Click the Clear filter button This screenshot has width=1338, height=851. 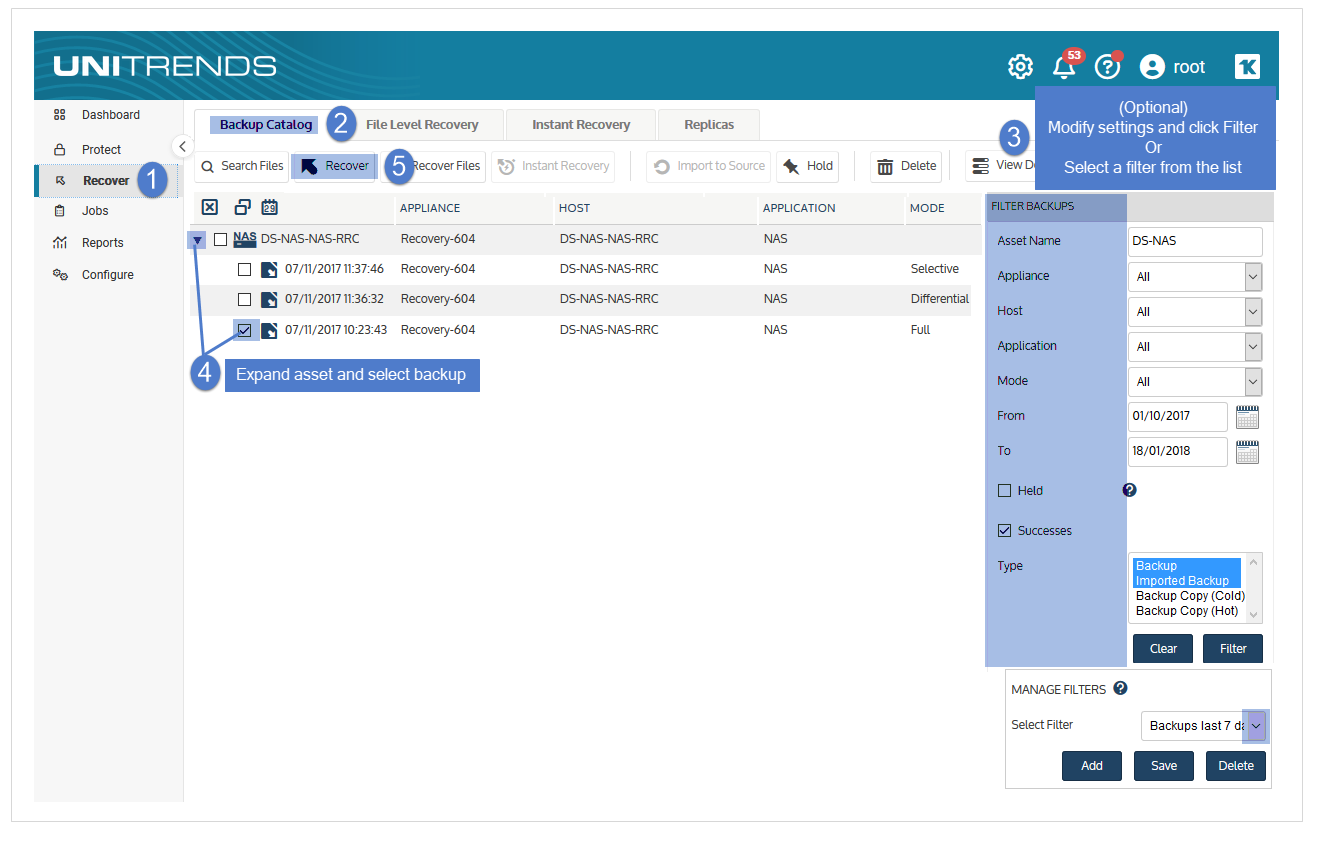click(x=1163, y=649)
